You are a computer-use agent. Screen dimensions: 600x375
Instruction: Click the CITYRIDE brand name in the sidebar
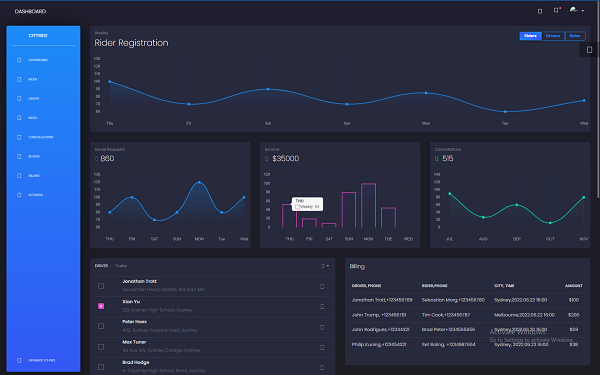coord(38,36)
